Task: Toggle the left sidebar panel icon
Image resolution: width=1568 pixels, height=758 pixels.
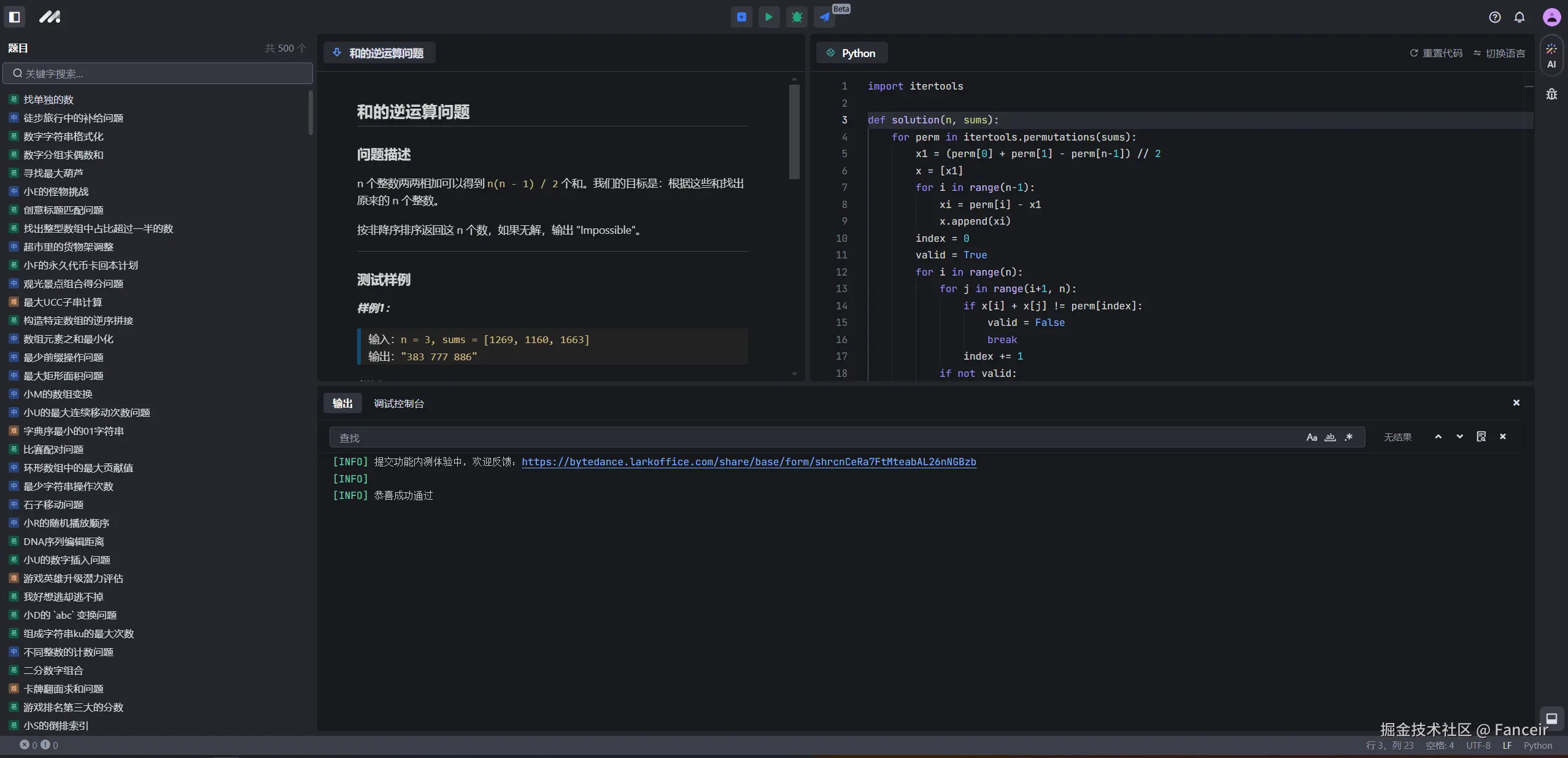Action: click(15, 17)
